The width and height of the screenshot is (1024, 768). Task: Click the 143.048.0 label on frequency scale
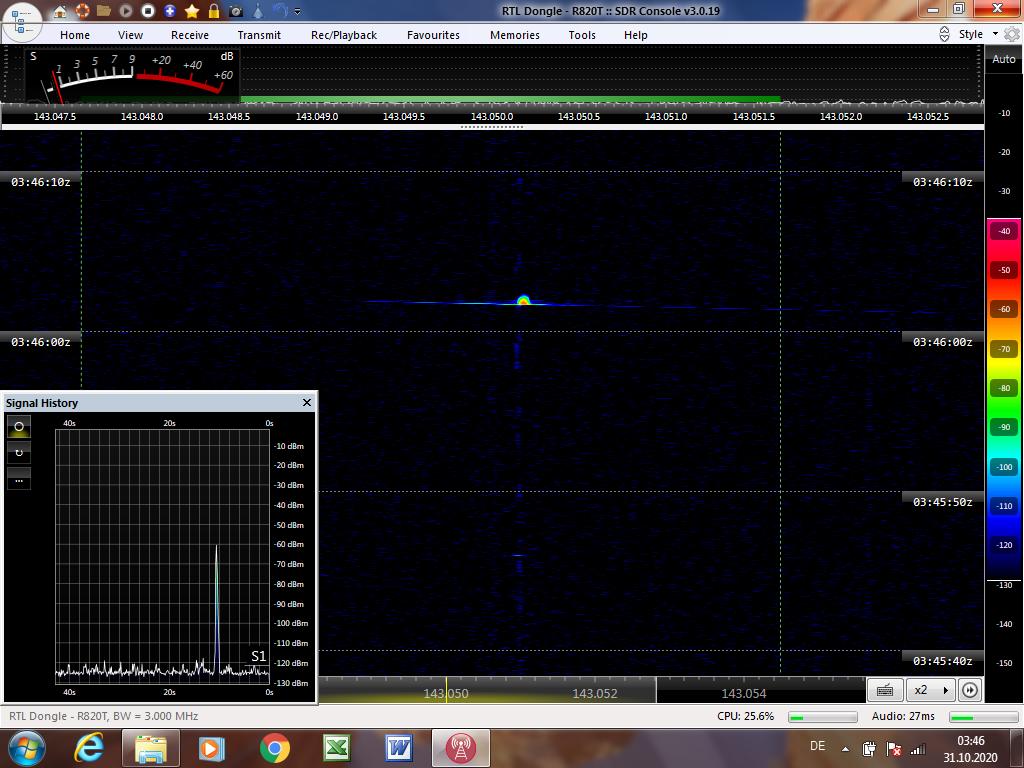pos(142,116)
